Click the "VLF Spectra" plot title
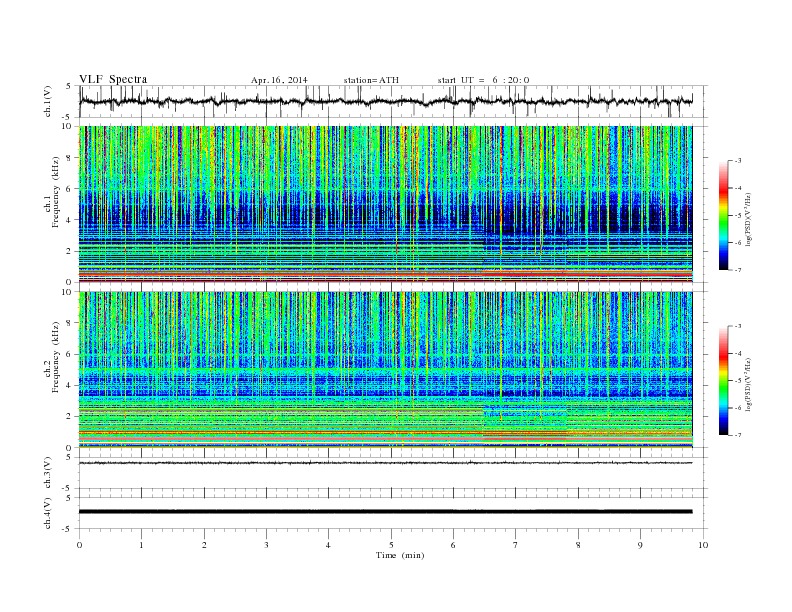792x612 pixels. [x=113, y=79]
